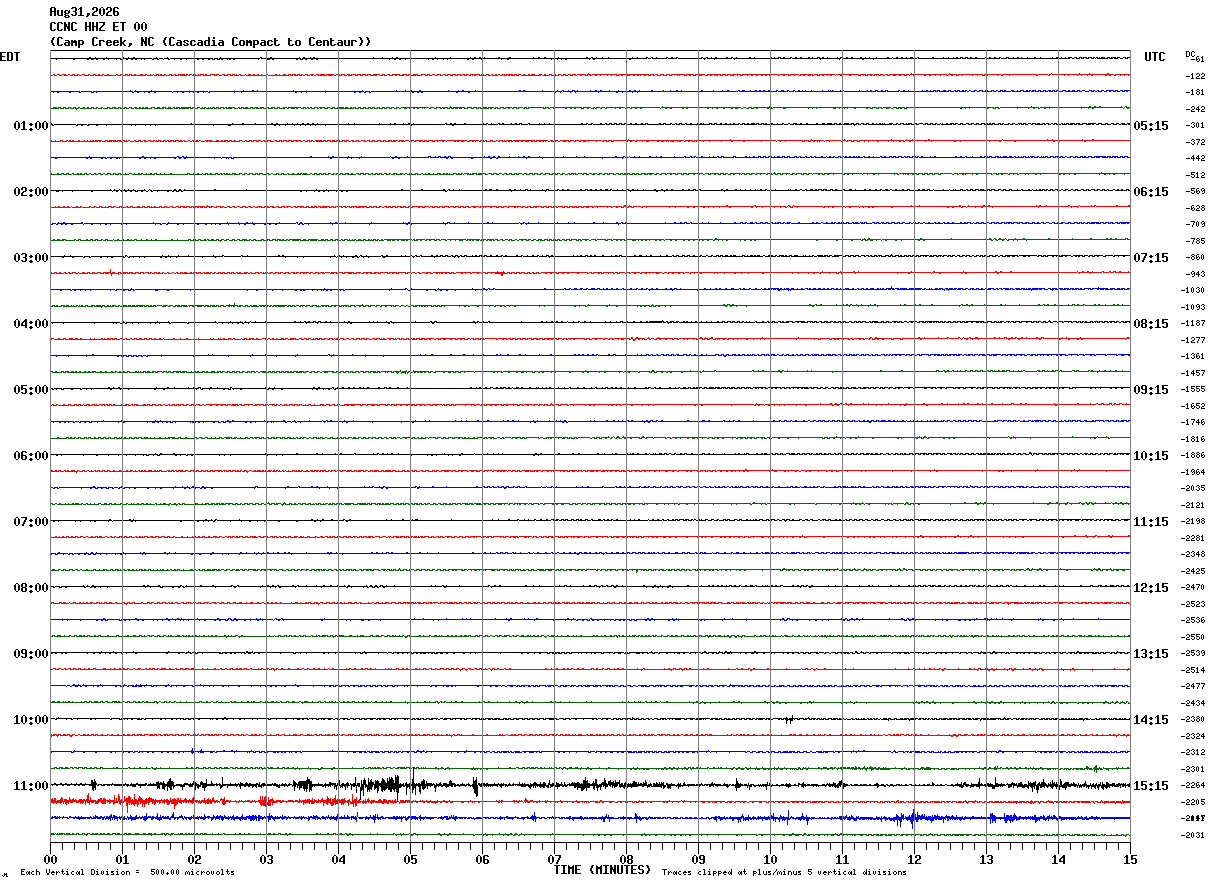Click the Camp Creek, NC location caption
The image size is (1210, 886).
click(x=210, y=42)
